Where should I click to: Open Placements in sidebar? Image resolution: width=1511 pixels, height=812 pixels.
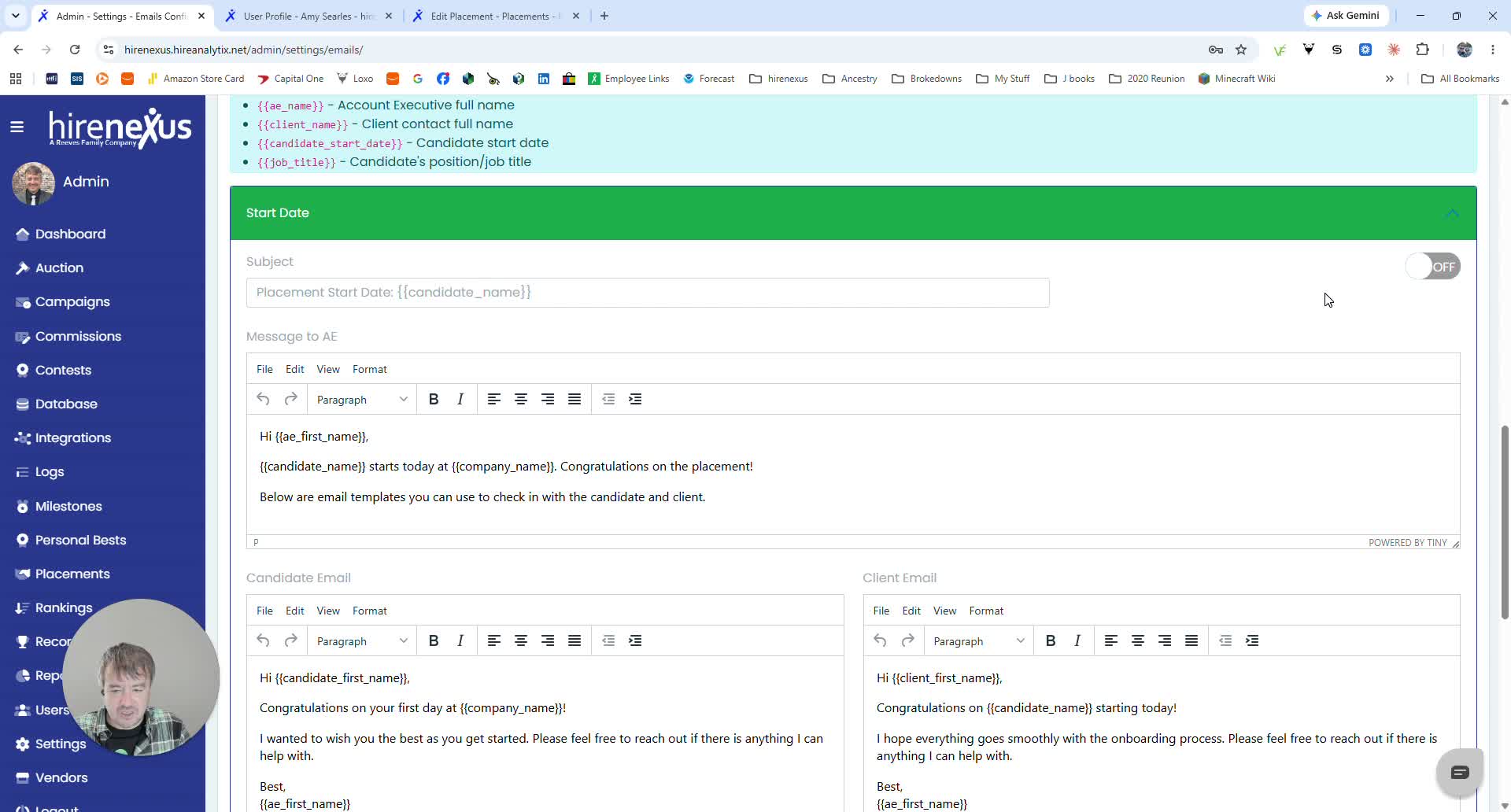tap(72, 574)
